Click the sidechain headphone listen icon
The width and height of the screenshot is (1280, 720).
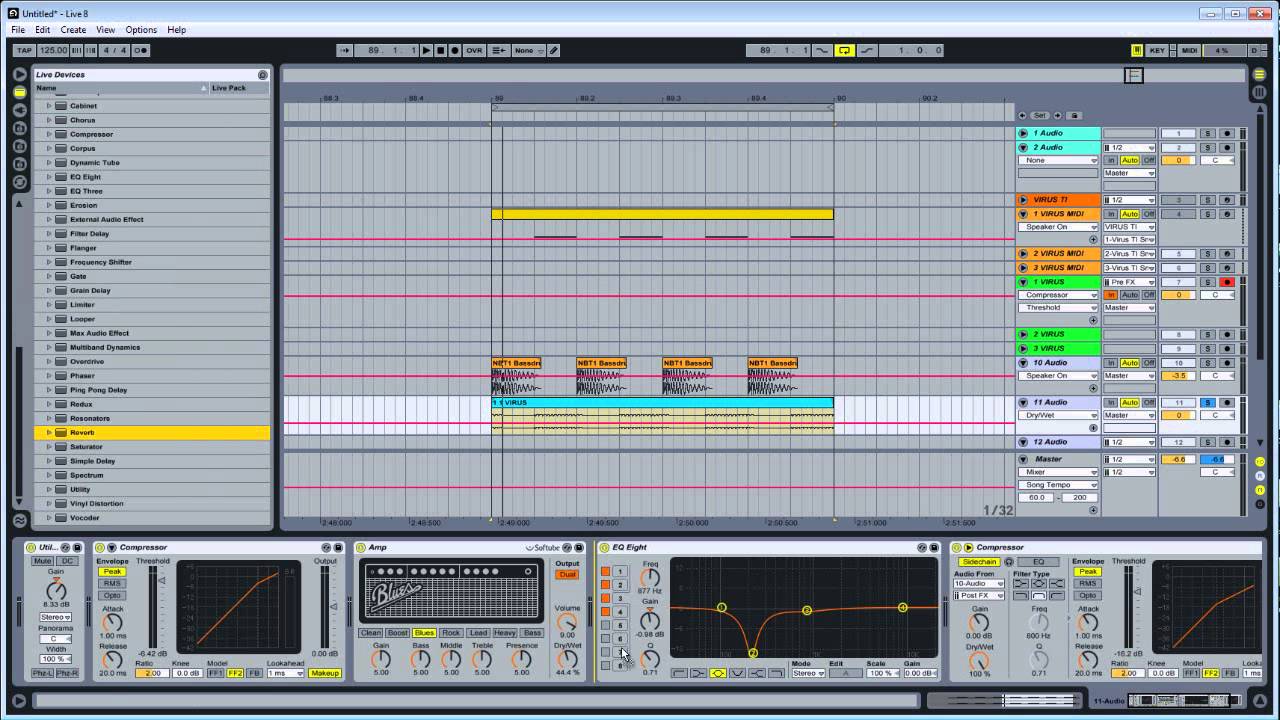tap(1009, 562)
